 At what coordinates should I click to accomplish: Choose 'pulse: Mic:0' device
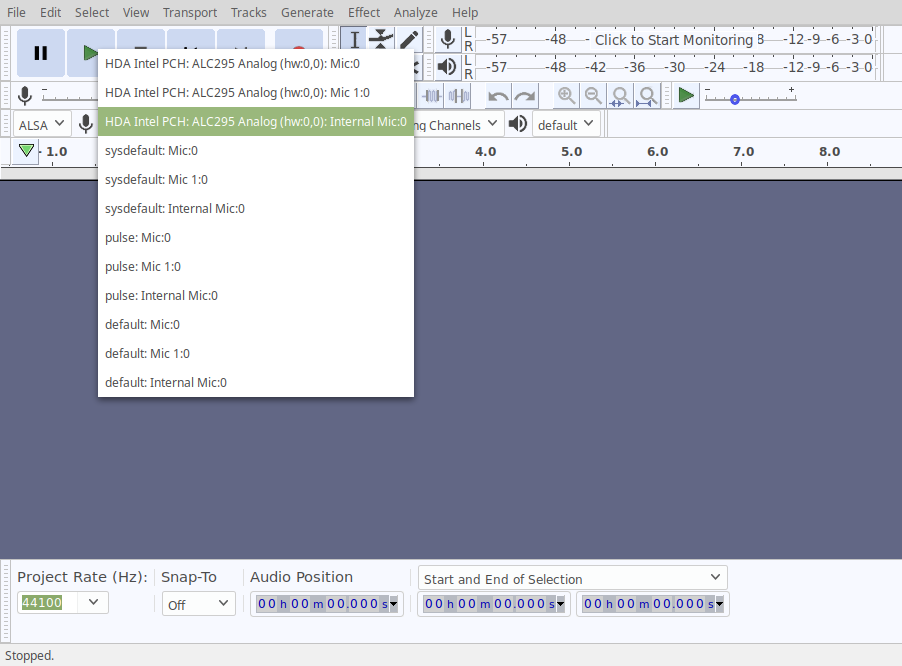[256, 238]
